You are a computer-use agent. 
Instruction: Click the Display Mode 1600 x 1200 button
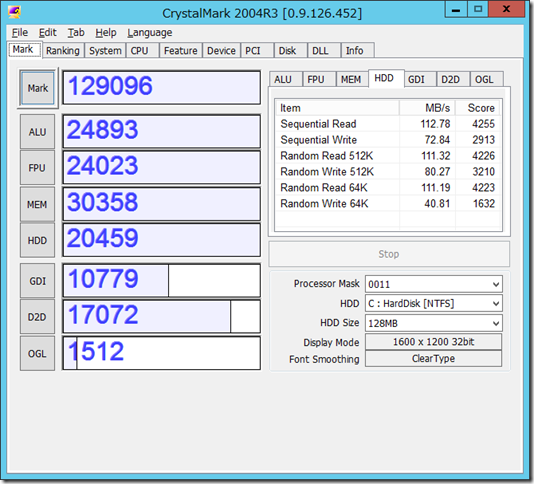[x=434, y=342]
